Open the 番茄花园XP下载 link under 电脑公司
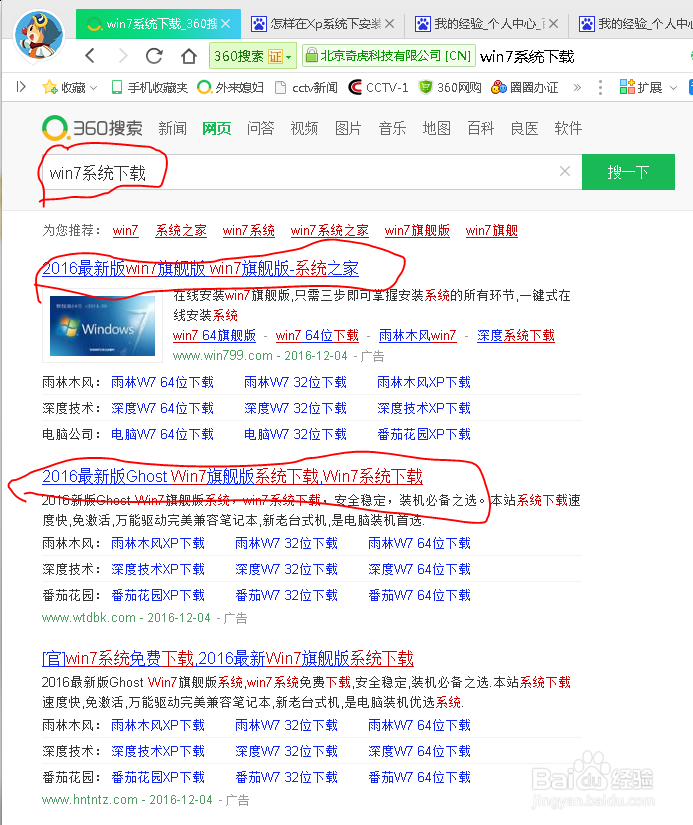 click(424, 435)
